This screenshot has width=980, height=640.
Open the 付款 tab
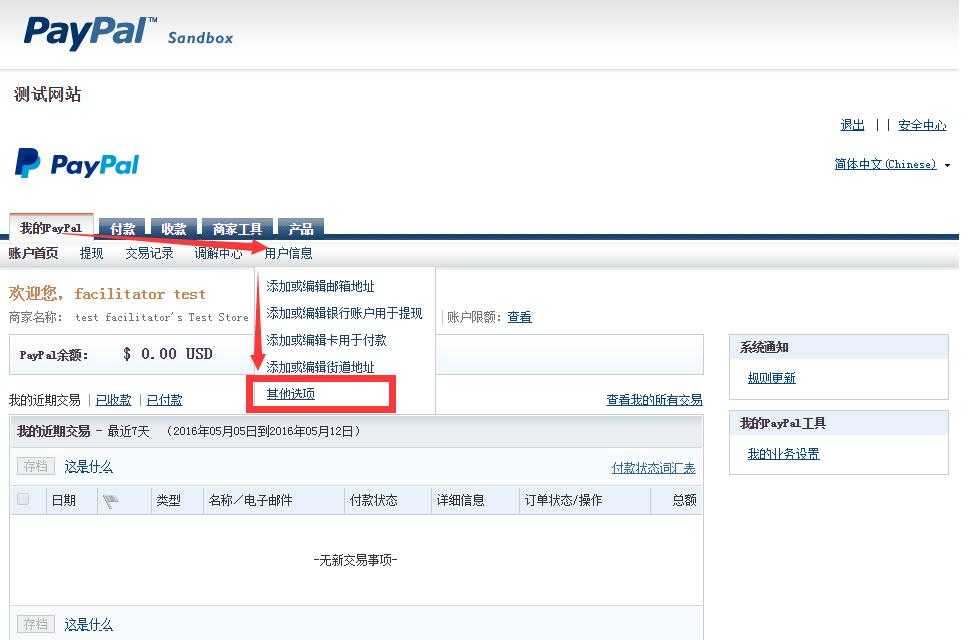[122, 229]
